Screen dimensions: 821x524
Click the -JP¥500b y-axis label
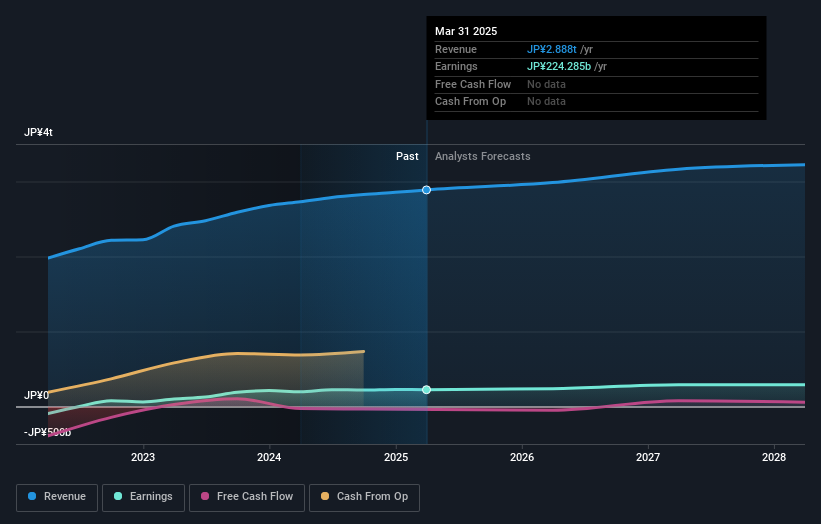(47, 432)
